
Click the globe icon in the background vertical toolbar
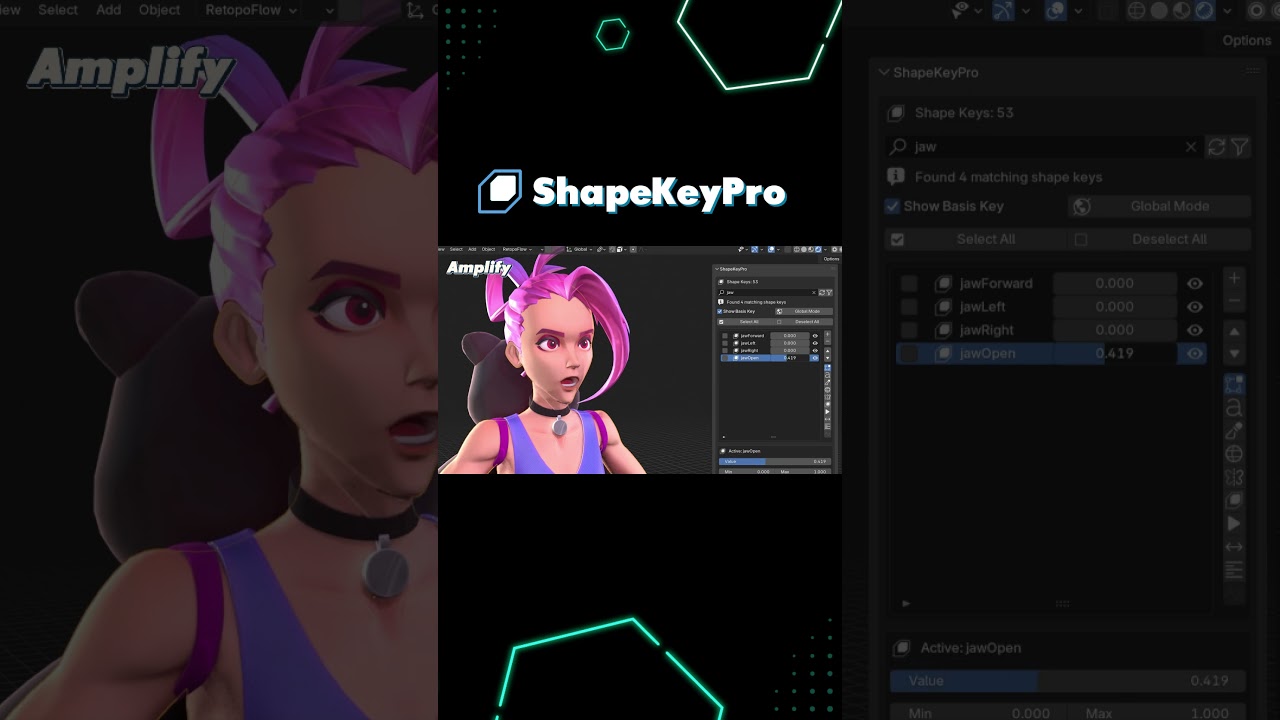[1234, 454]
